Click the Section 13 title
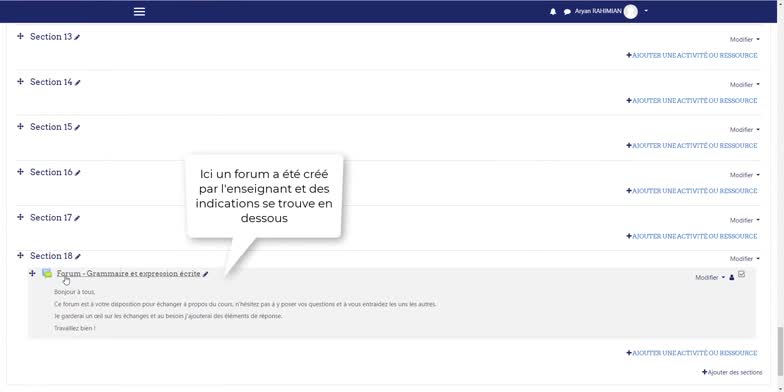The width and height of the screenshot is (784, 392). (51, 36)
